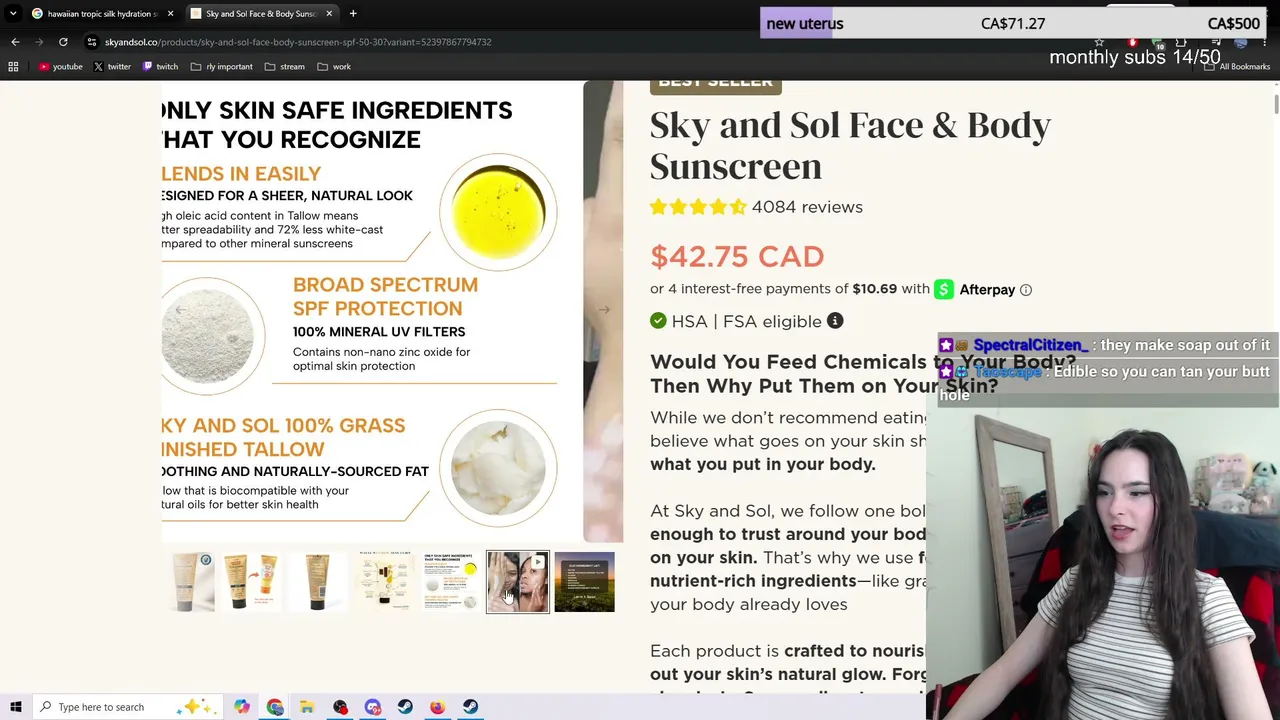The image size is (1280, 720).
Task: Expand the rly important bookmarks folder
Action: (222, 67)
